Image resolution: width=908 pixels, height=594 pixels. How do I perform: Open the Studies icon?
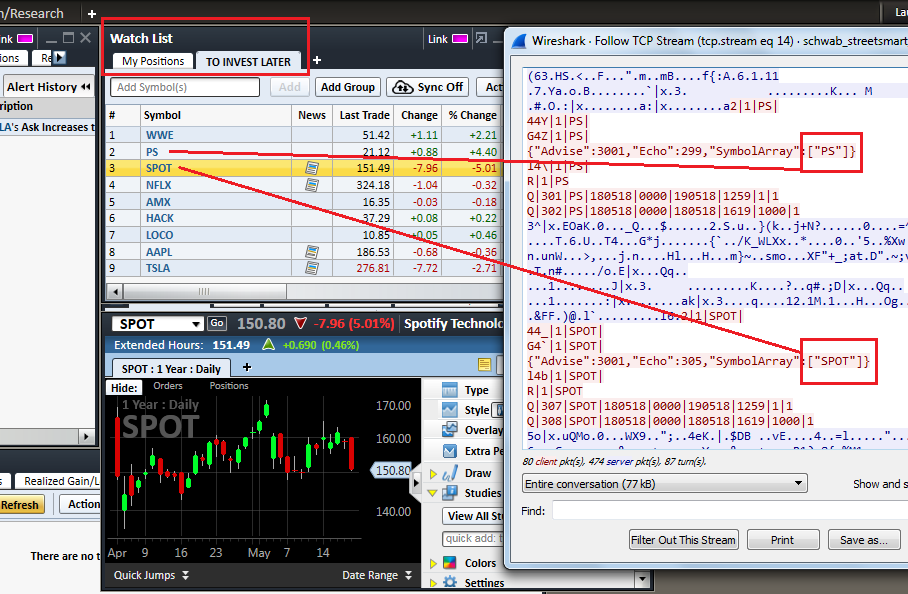click(x=449, y=493)
